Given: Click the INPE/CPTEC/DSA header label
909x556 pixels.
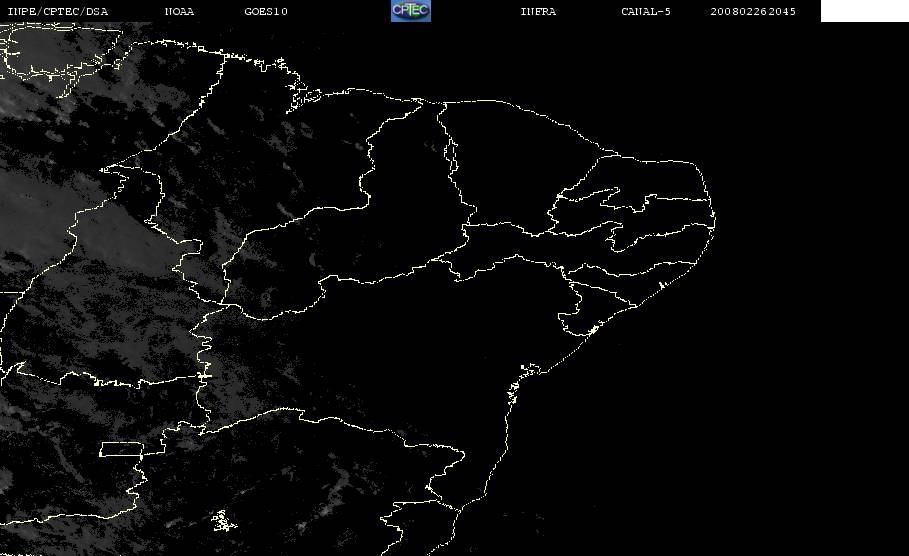Looking at the screenshot, I should [57, 11].
